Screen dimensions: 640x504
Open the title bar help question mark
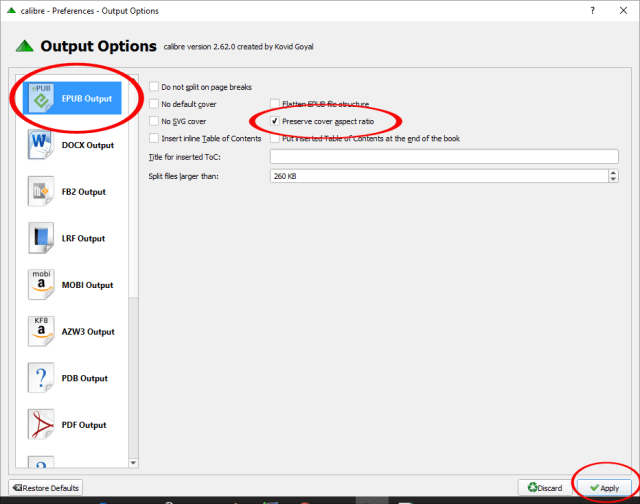(592, 11)
